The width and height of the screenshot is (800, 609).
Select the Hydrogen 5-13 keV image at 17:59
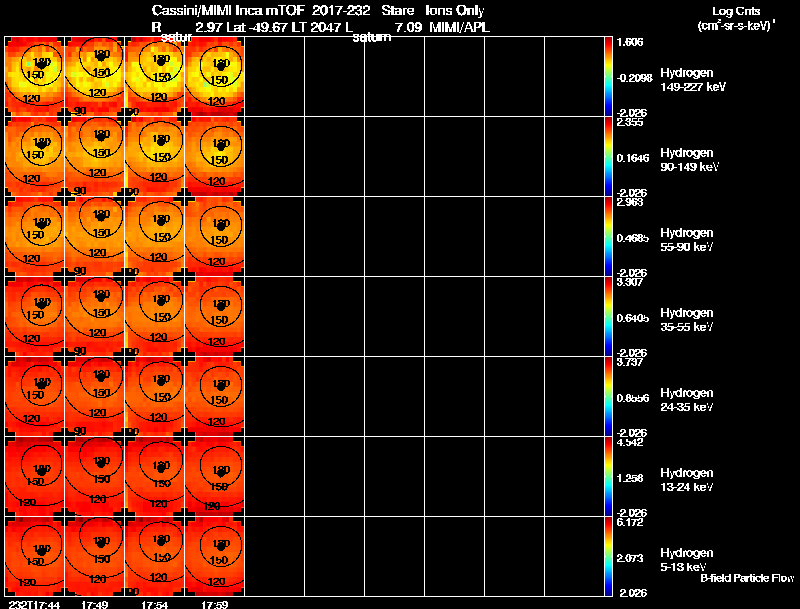[x=214, y=556]
